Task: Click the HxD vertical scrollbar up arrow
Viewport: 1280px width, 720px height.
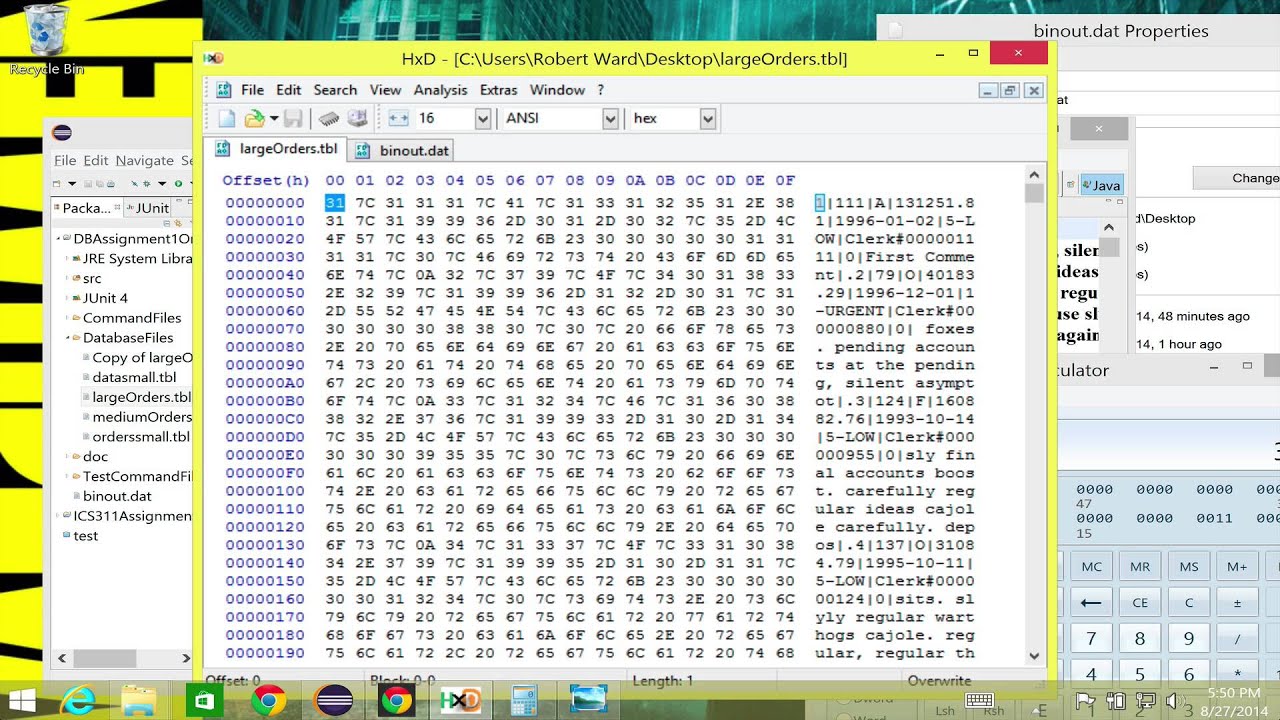Action: coord(1035,174)
